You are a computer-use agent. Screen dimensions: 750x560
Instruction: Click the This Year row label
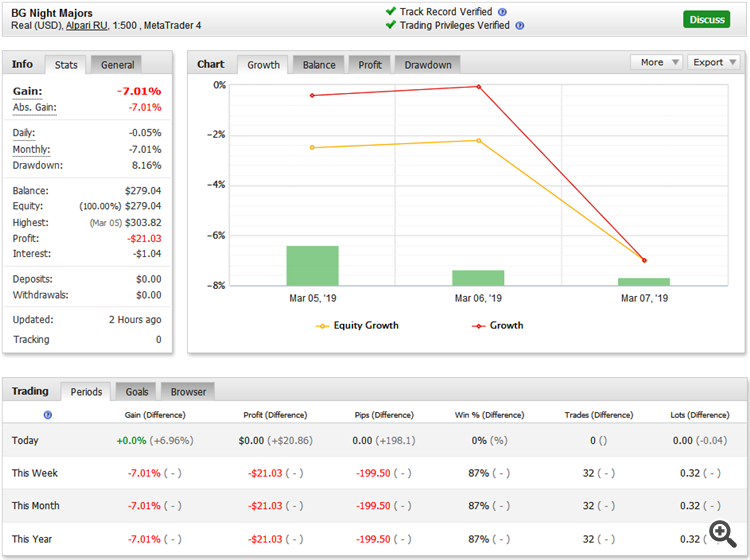32,539
